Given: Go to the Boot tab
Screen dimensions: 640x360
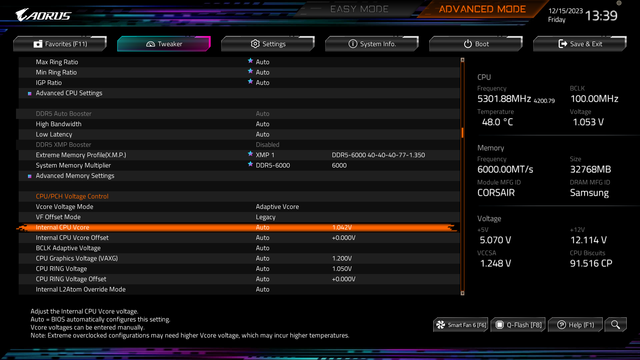Looking at the screenshot, I should [476, 44].
